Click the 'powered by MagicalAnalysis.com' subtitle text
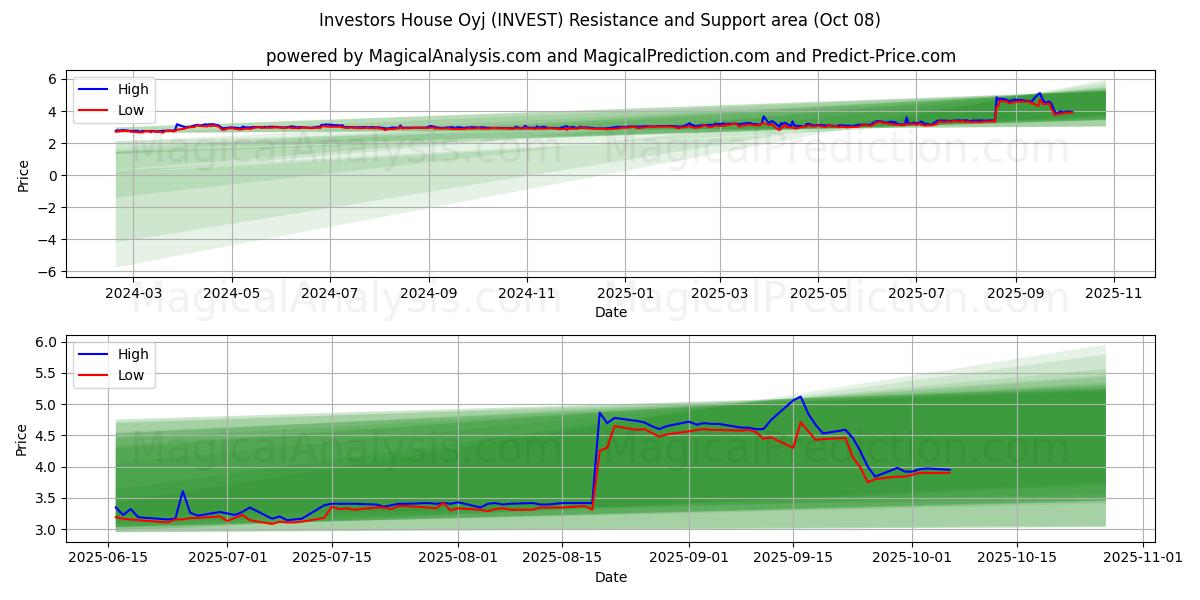The width and height of the screenshot is (1200, 600). [610, 56]
